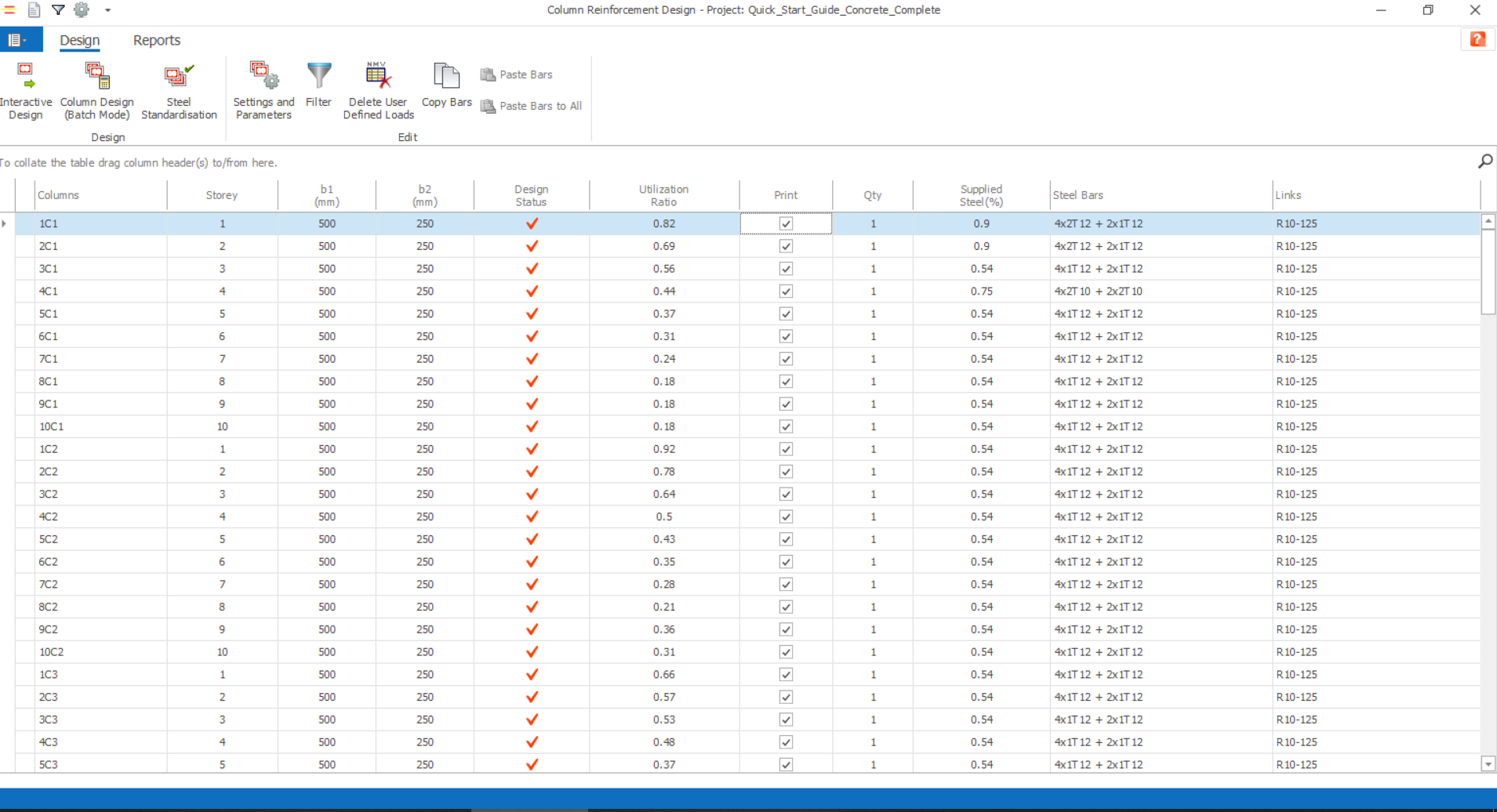Toggle Print checkbox for row 5C2
Viewport: 1497px width, 812px height.
point(785,538)
